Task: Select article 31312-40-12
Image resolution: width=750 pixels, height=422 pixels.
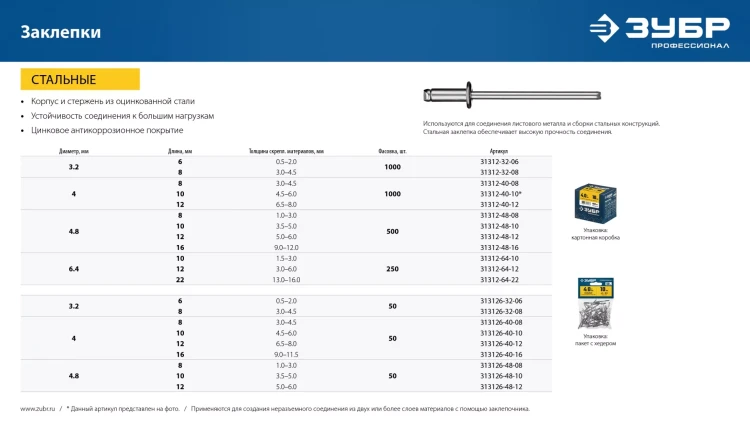Action: (499, 204)
